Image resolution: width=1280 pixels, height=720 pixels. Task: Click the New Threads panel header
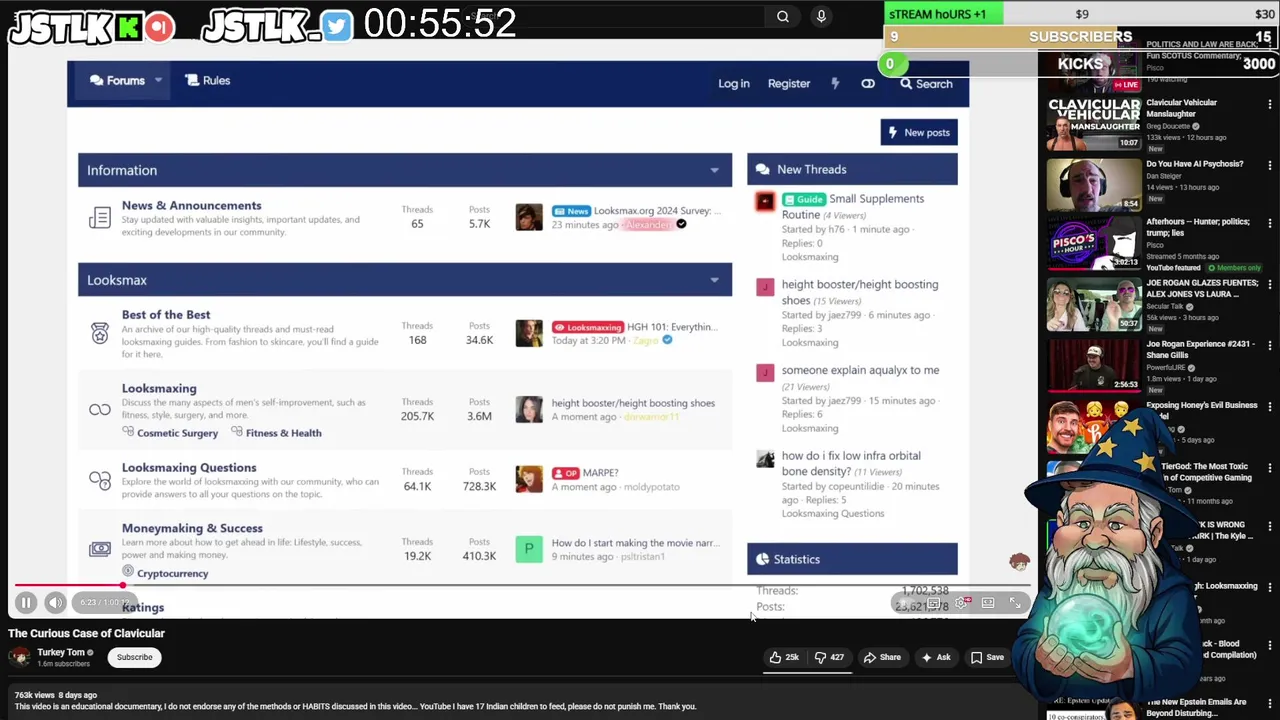click(852, 170)
